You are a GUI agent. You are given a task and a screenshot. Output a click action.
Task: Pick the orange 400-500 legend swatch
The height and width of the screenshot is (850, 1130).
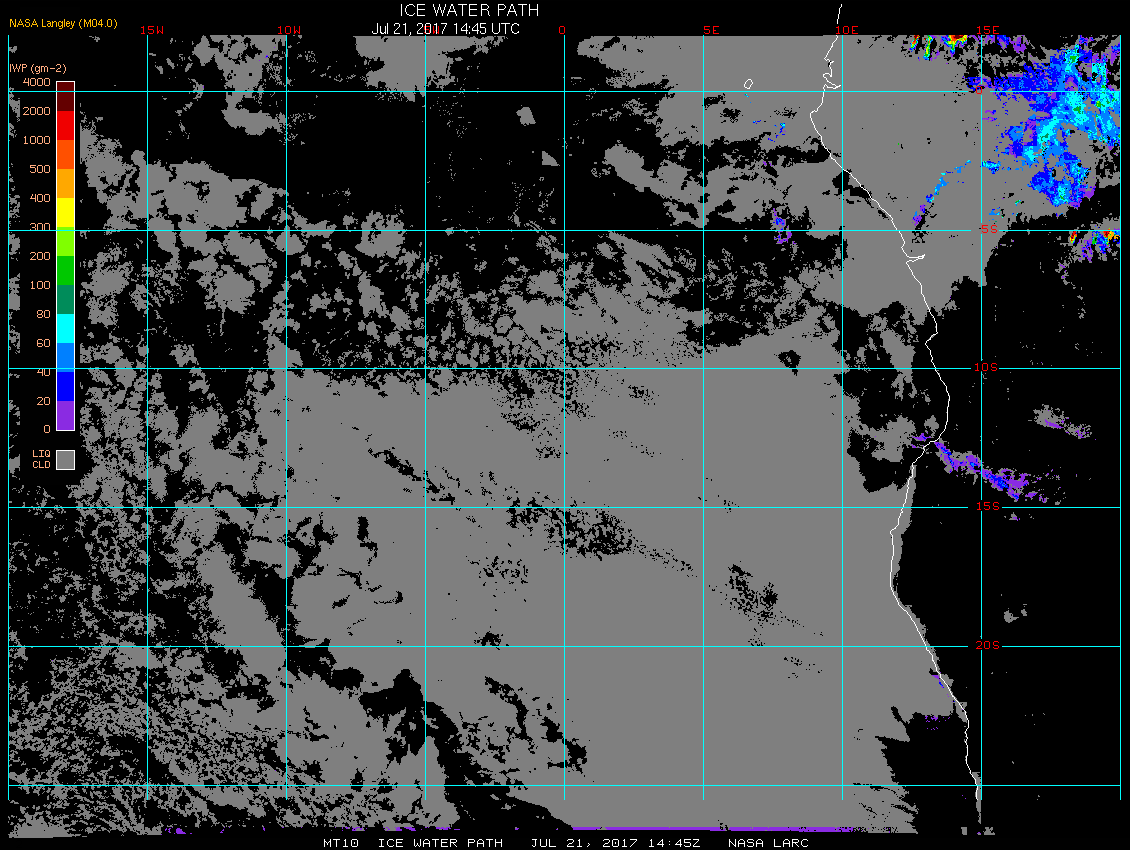point(66,184)
